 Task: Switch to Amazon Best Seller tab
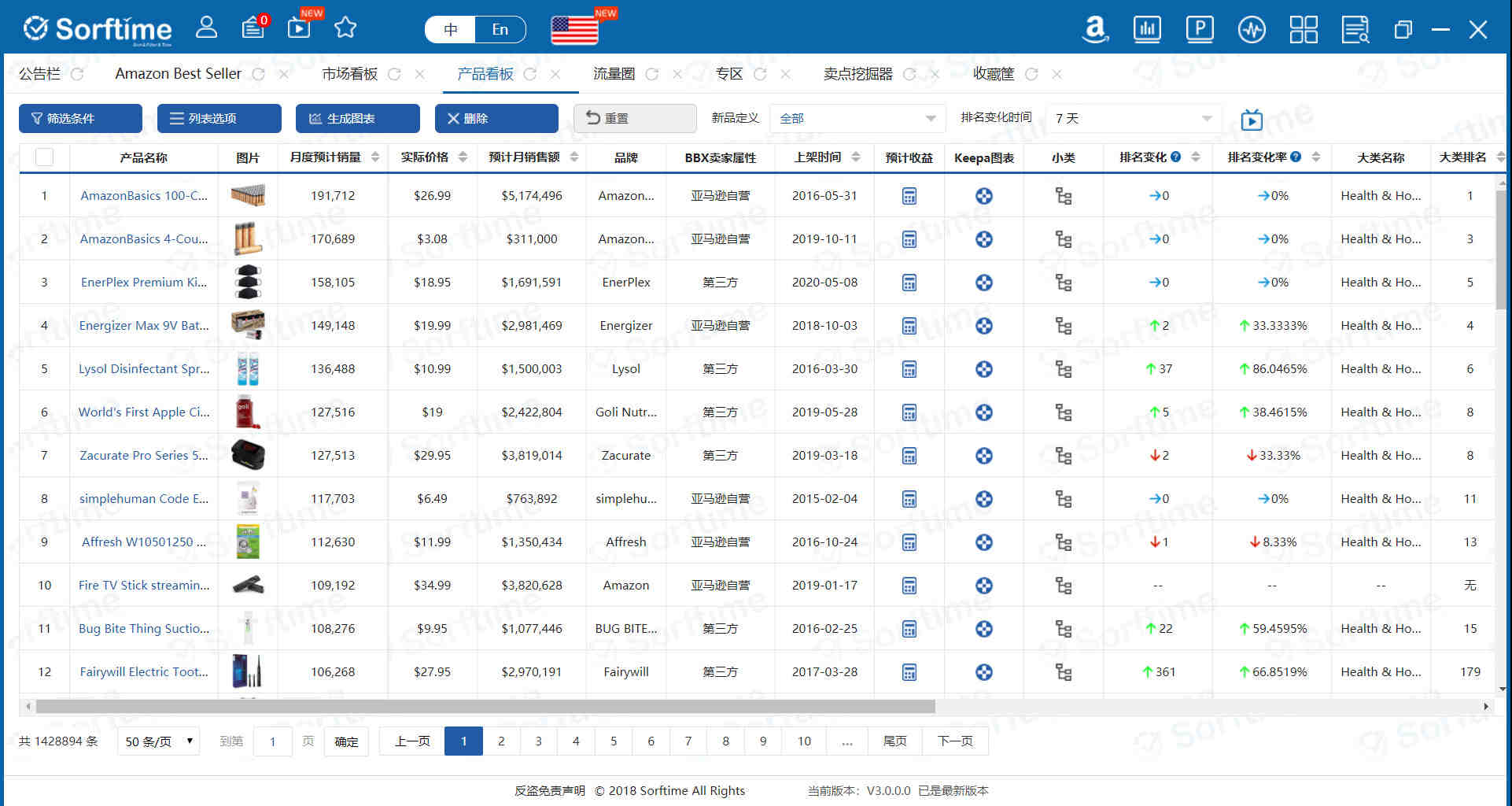pyautogui.click(x=179, y=74)
